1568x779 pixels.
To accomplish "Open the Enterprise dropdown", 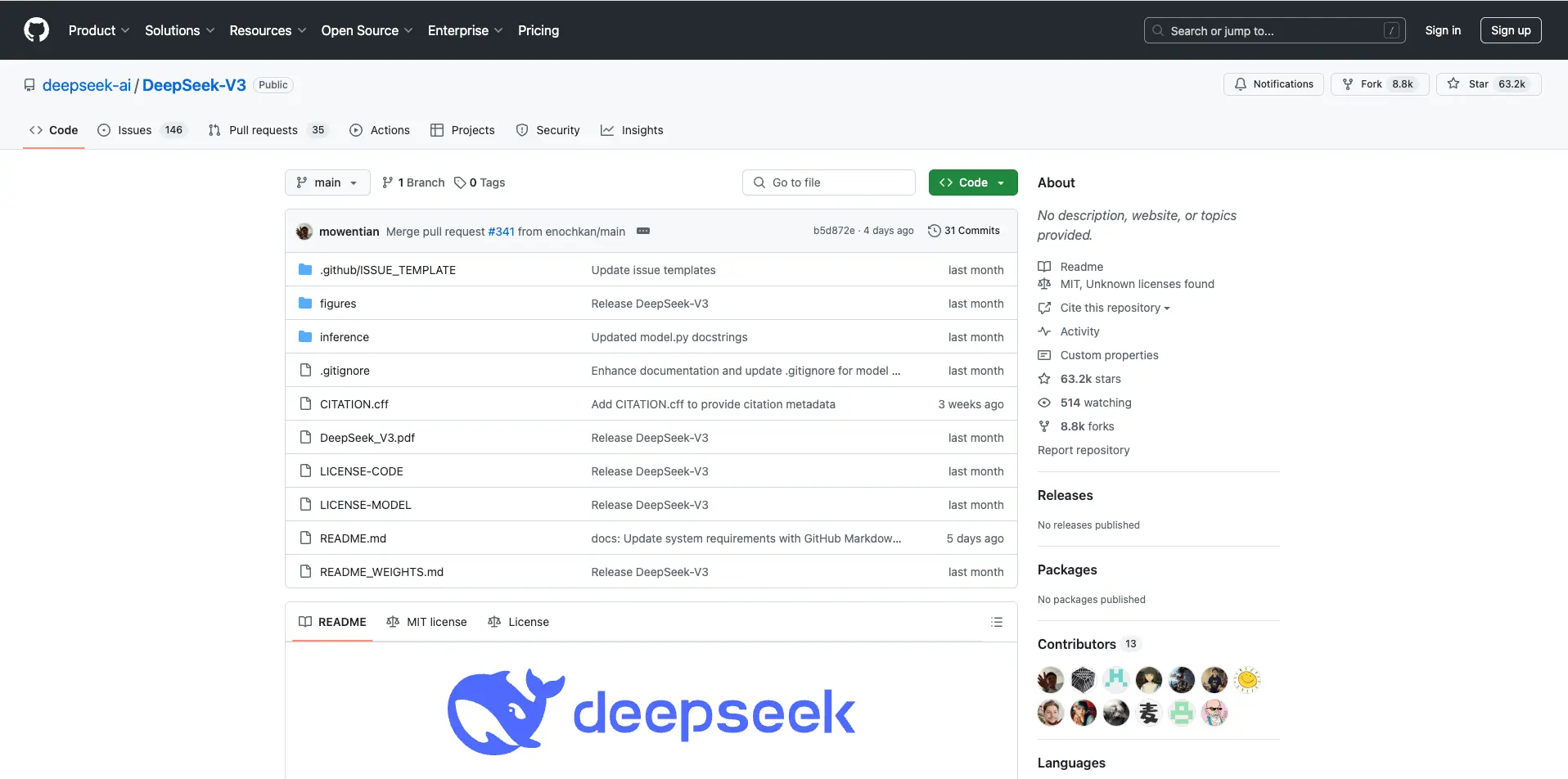I will click(465, 30).
